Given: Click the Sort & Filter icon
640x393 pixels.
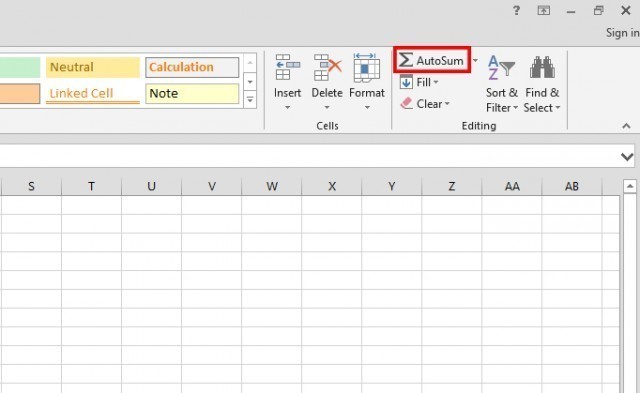Looking at the screenshot, I should point(501,68).
